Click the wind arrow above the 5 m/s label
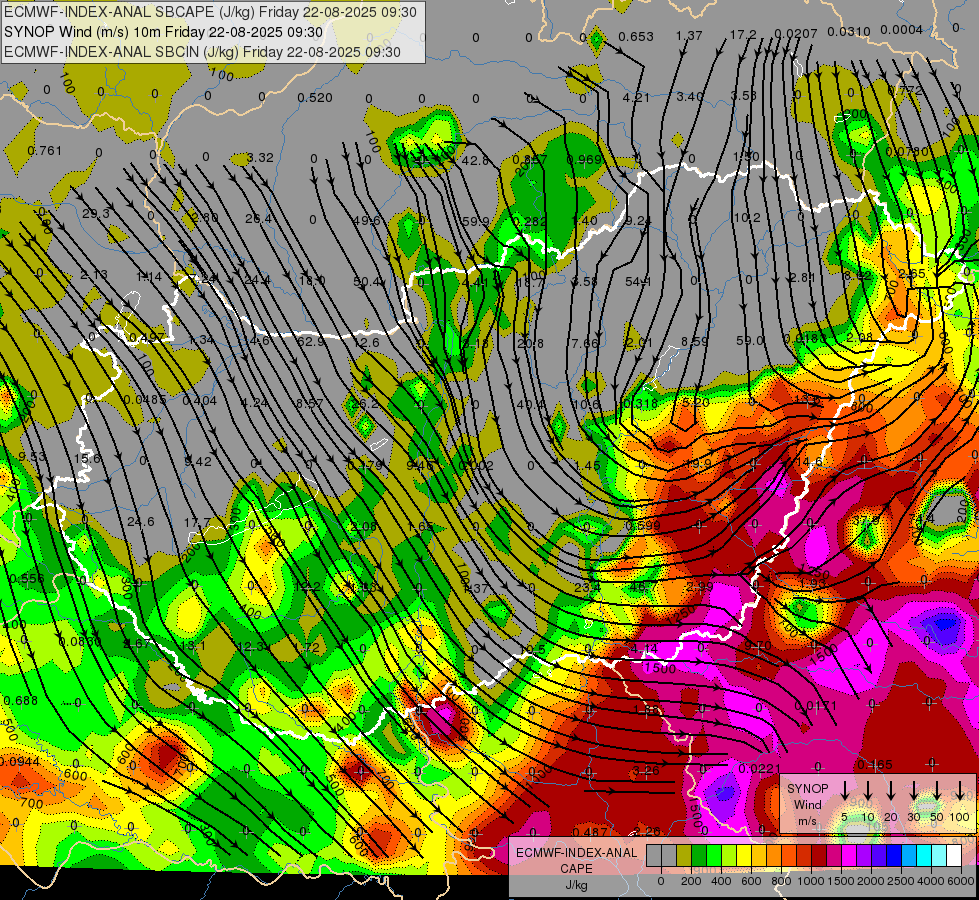The width and height of the screenshot is (979, 900). pos(845,791)
